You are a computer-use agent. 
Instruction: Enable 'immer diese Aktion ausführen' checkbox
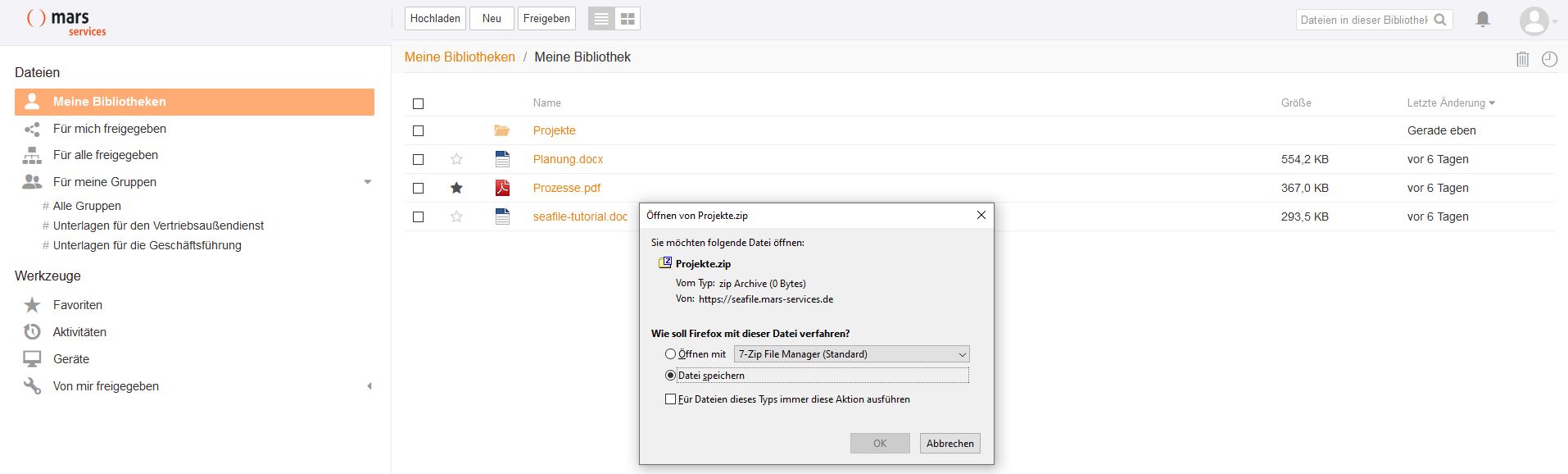pyautogui.click(x=670, y=399)
